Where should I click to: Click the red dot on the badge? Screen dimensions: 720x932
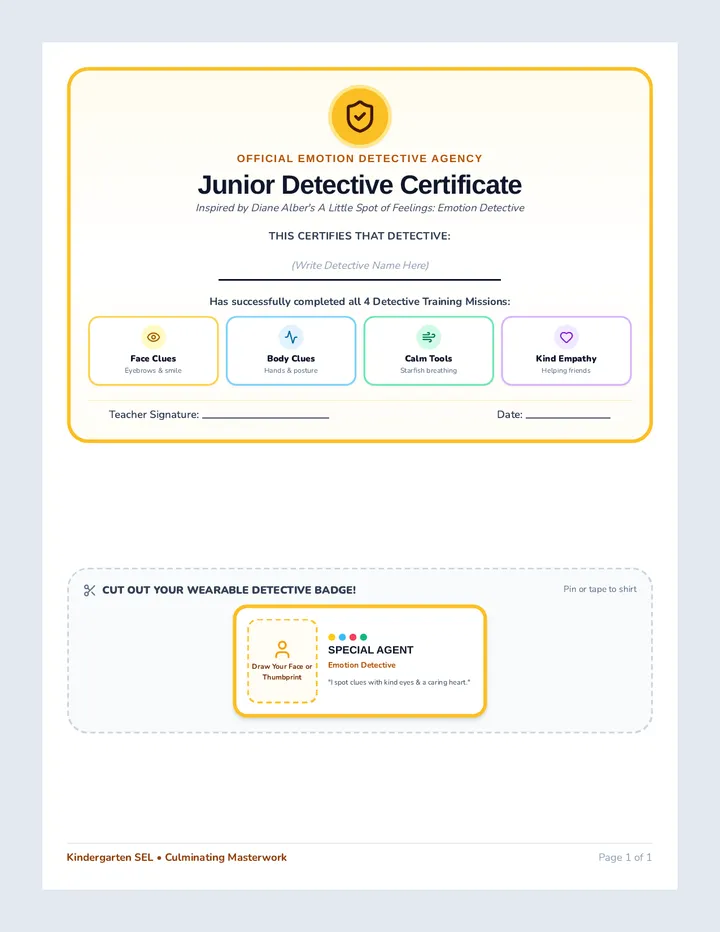(x=353, y=637)
